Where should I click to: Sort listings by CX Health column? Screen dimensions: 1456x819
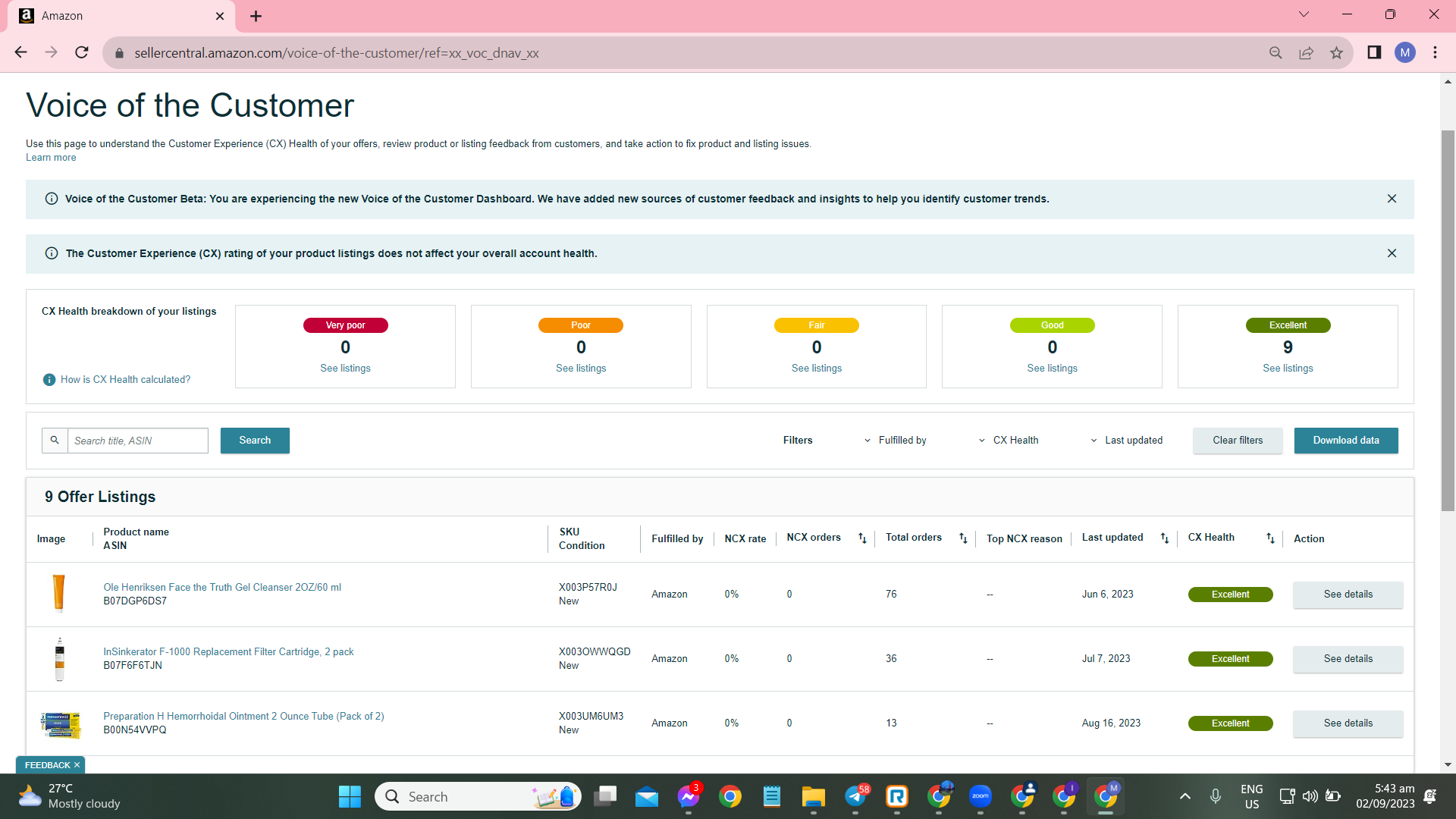tap(1270, 538)
